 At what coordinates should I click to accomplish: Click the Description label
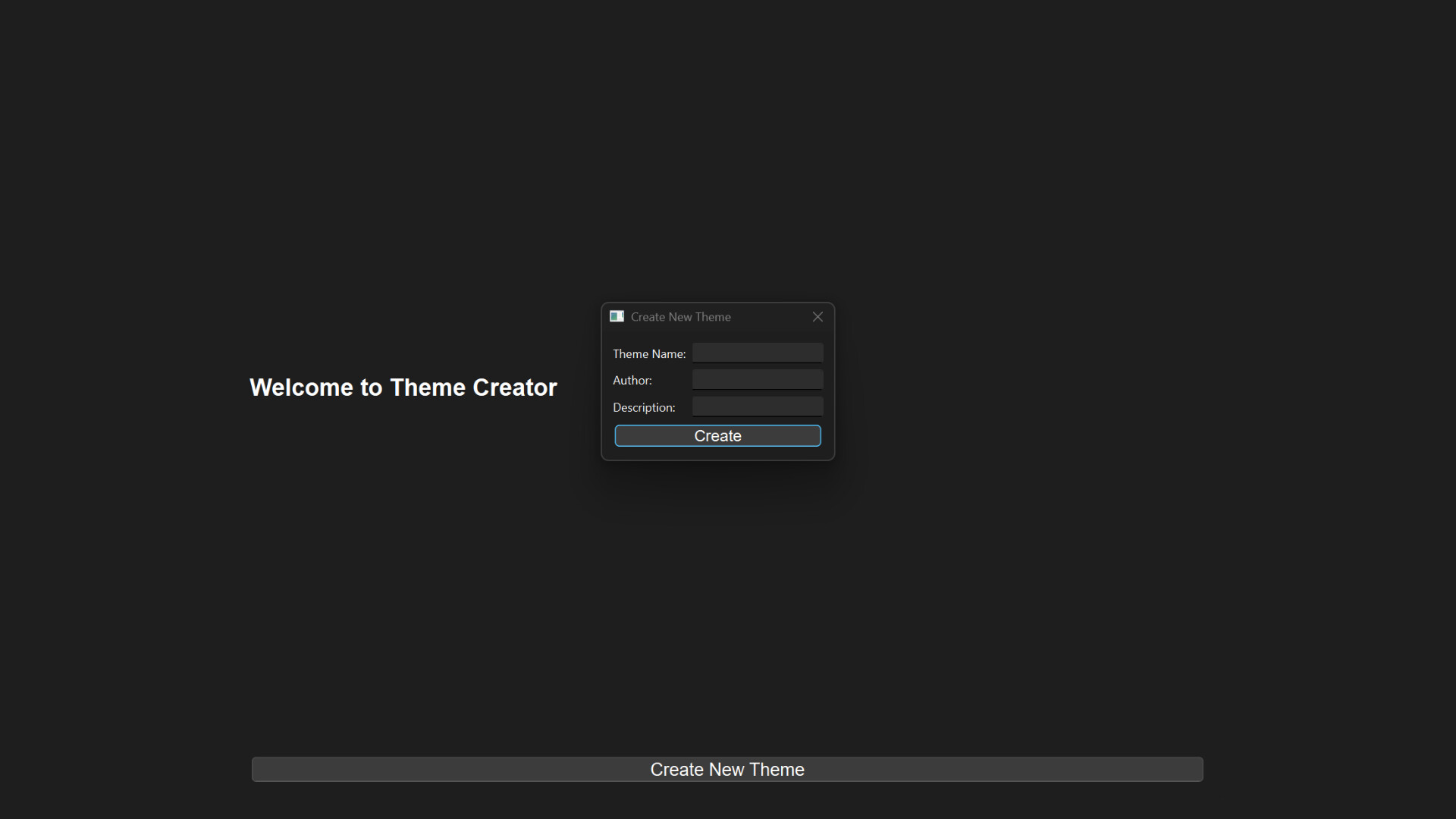pos(644,407)
